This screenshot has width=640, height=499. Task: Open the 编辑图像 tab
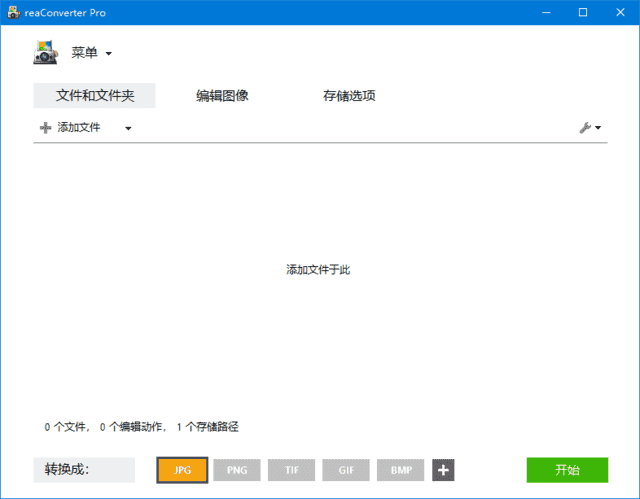pos(222,96)
